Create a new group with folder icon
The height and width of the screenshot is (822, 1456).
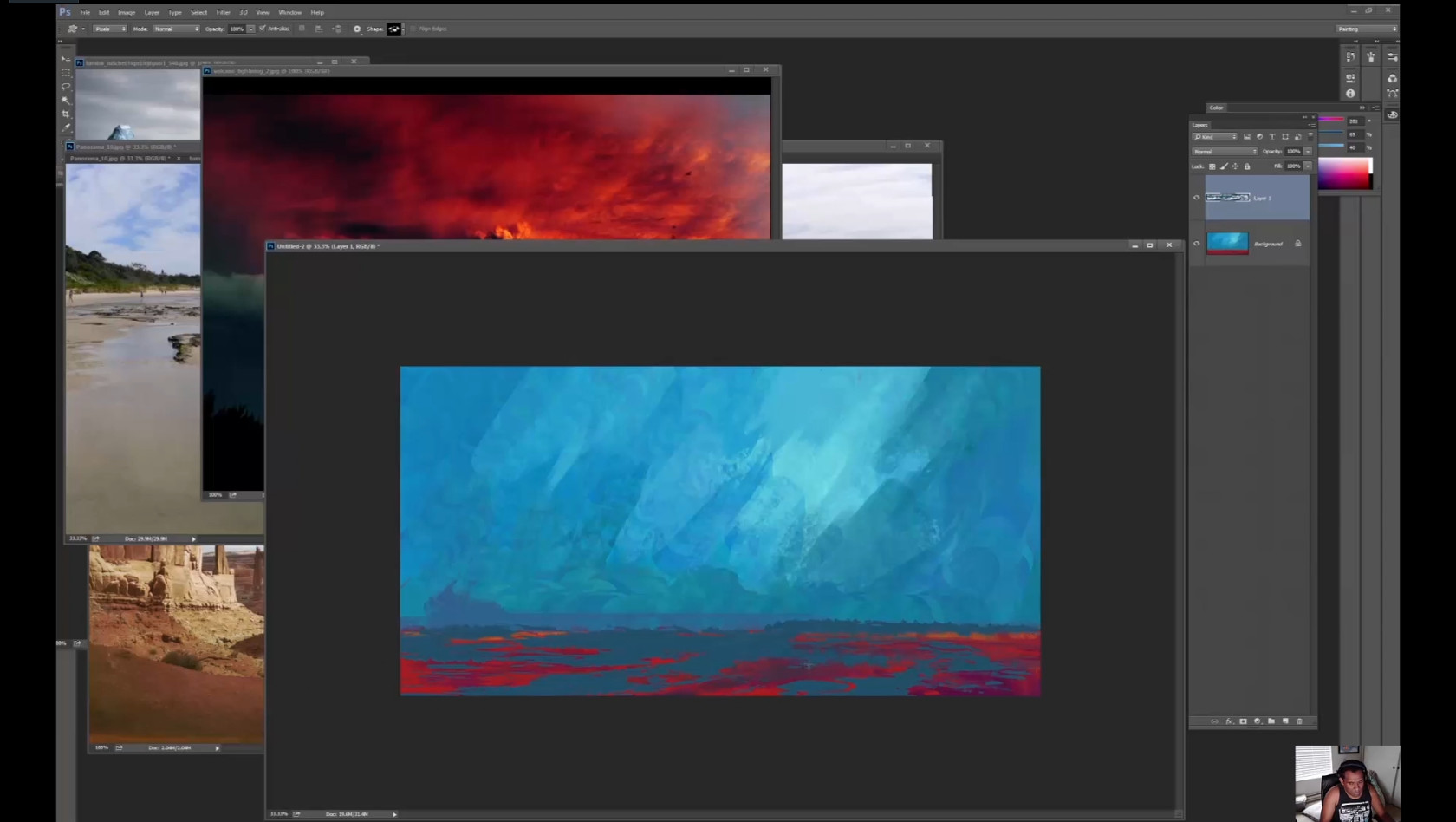coord(1271,721)
